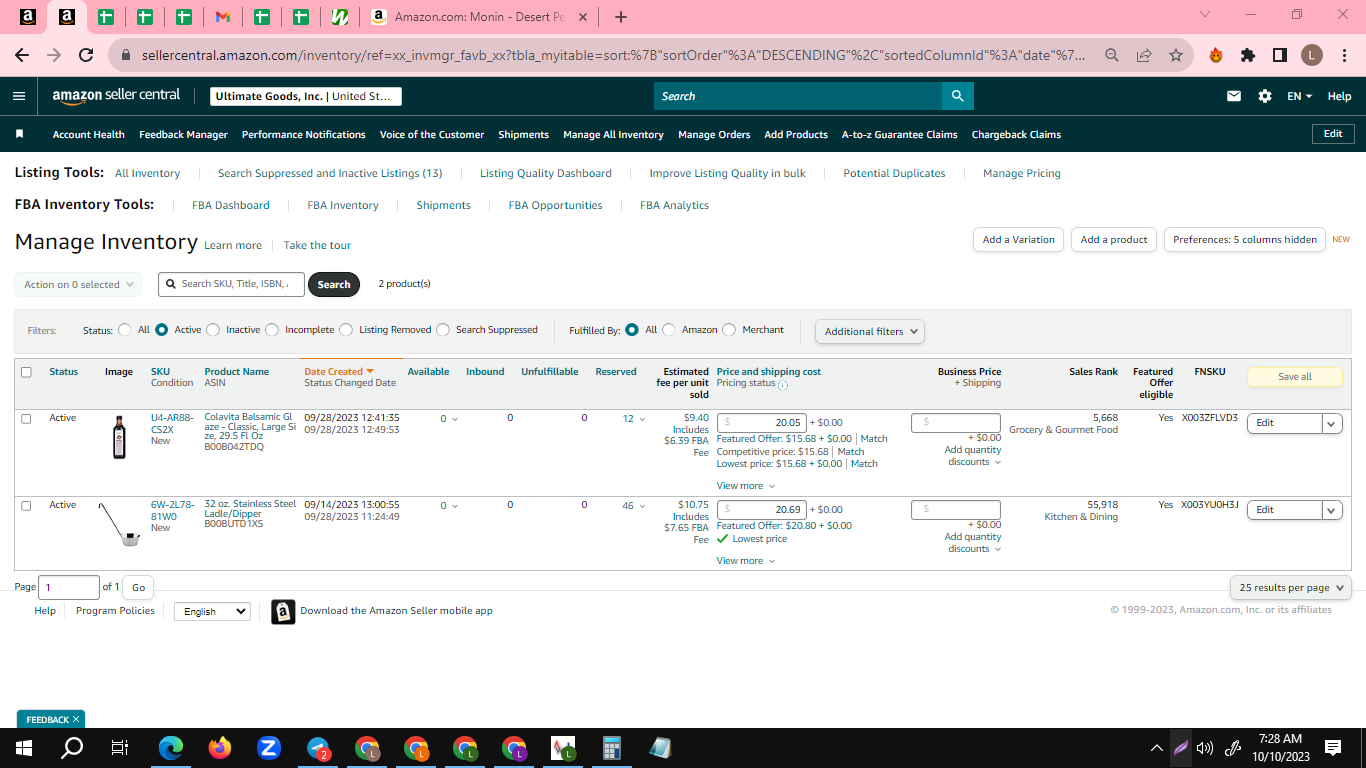Check the Colavita Balsamic row checkbox
Image resolution: width=1366 pixels, height=768 pixels.
[26, 419]
